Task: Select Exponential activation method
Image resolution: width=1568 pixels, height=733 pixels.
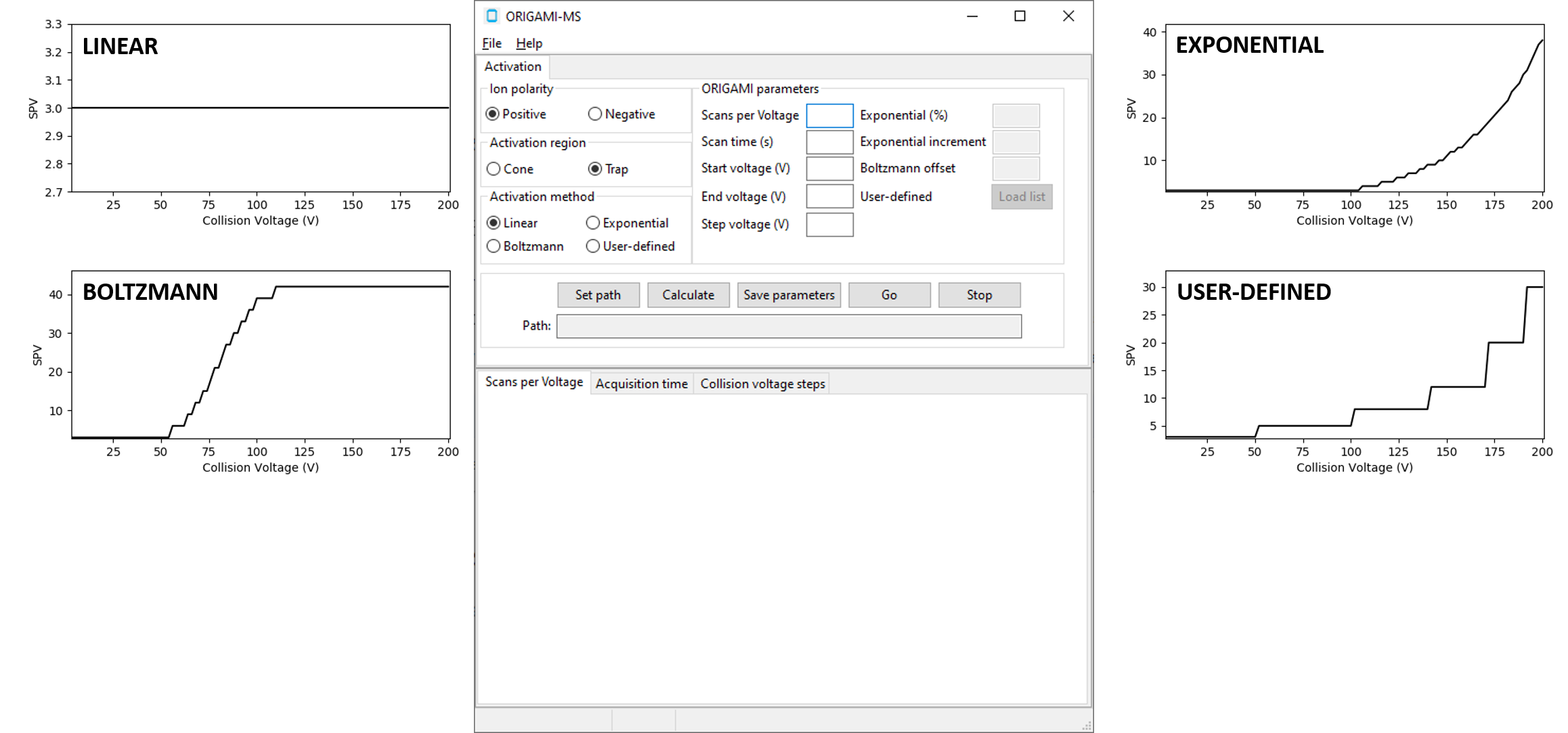Action: 627,223
